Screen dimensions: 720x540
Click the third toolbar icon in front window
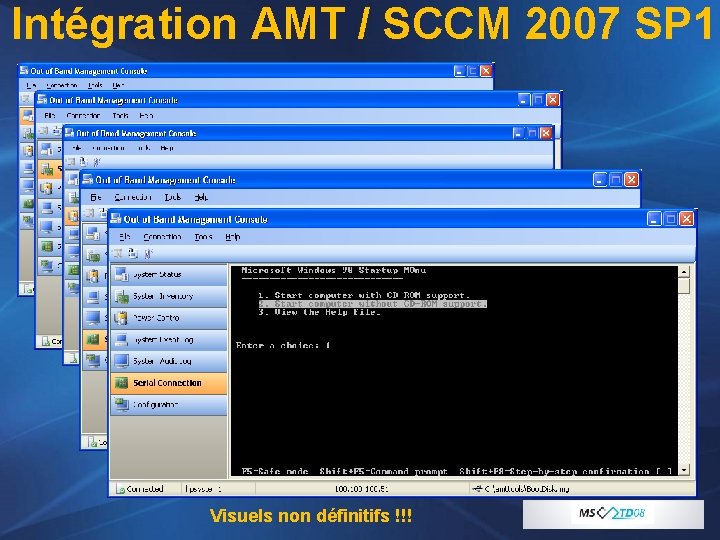tap(148, 253)
